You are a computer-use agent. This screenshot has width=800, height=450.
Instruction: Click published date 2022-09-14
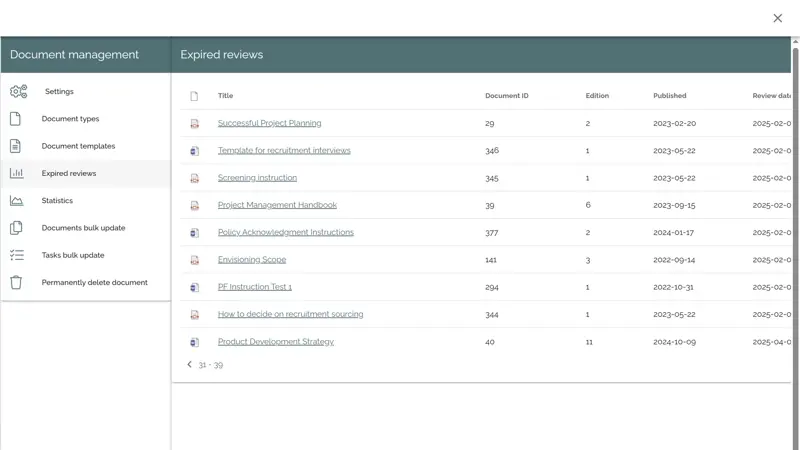tap(674, 260)
